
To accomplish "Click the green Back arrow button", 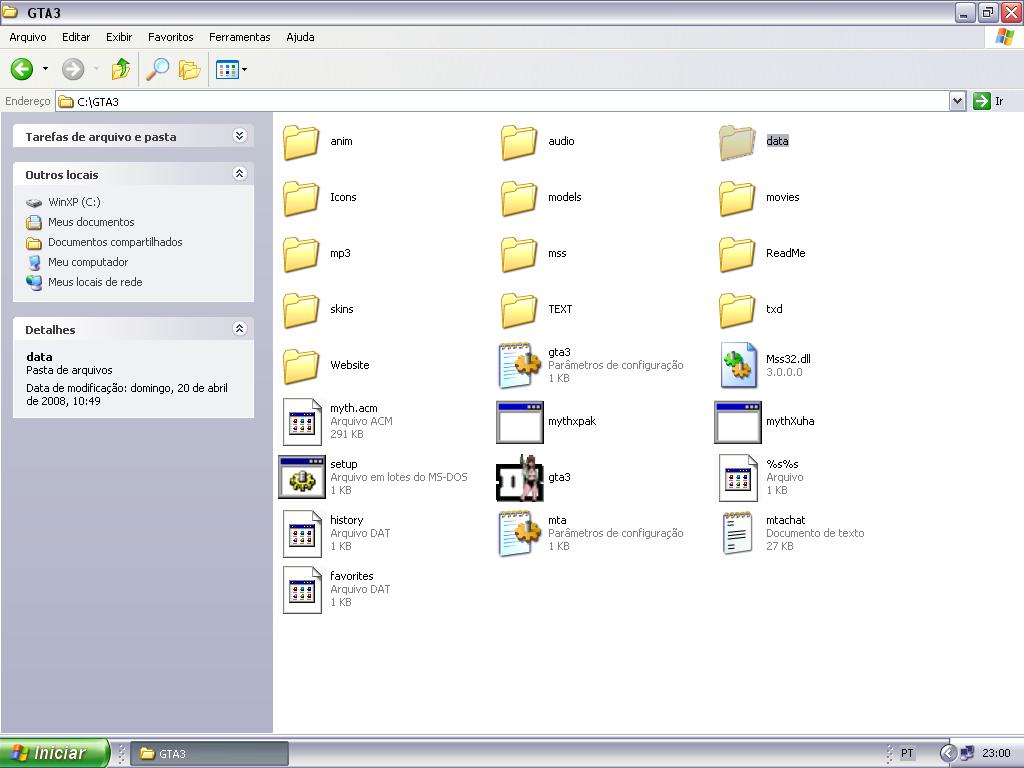I will click(x=22, y=69).
